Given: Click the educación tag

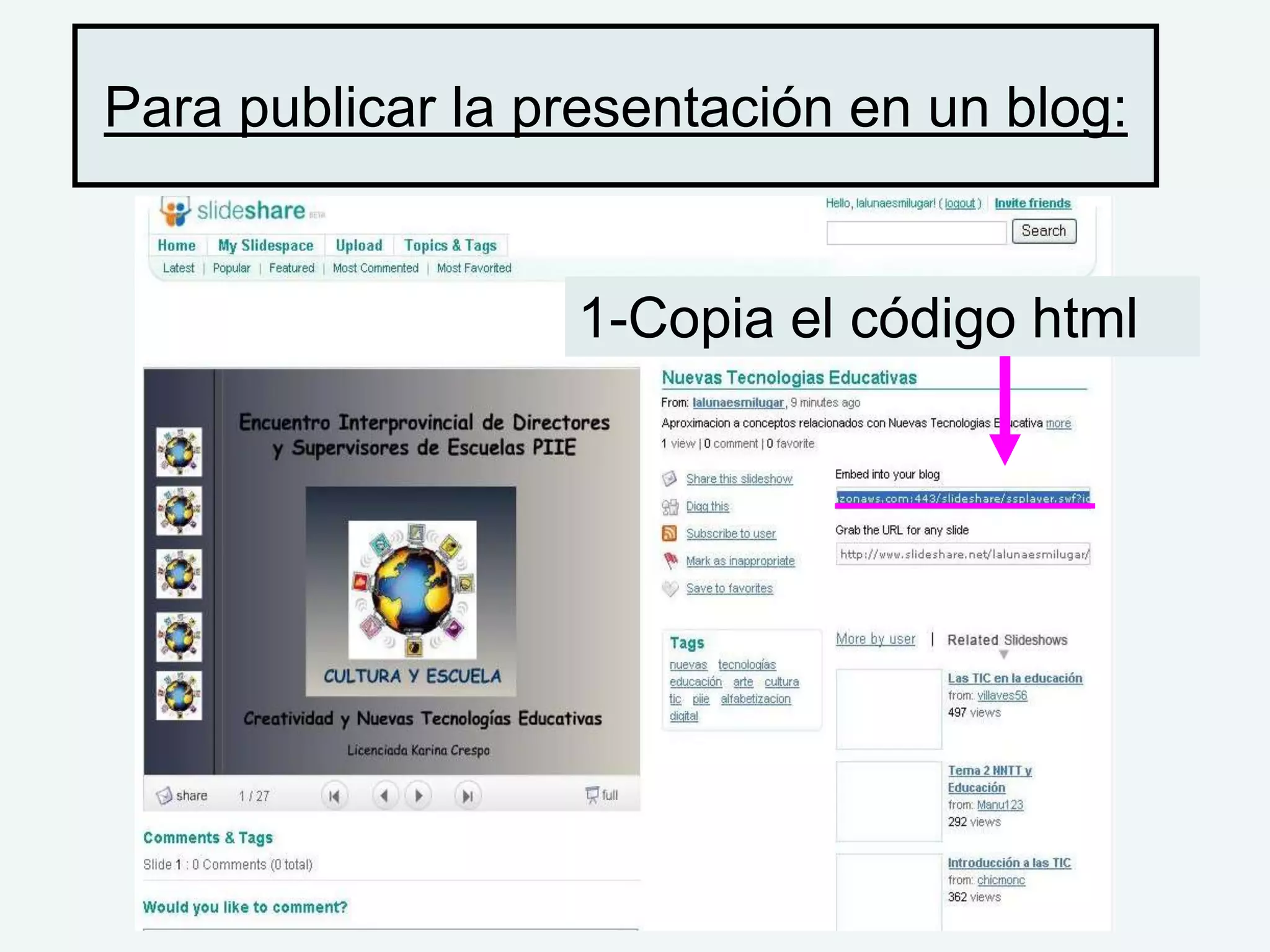Looking at the screenshot, I should click(x=696, y=682).
